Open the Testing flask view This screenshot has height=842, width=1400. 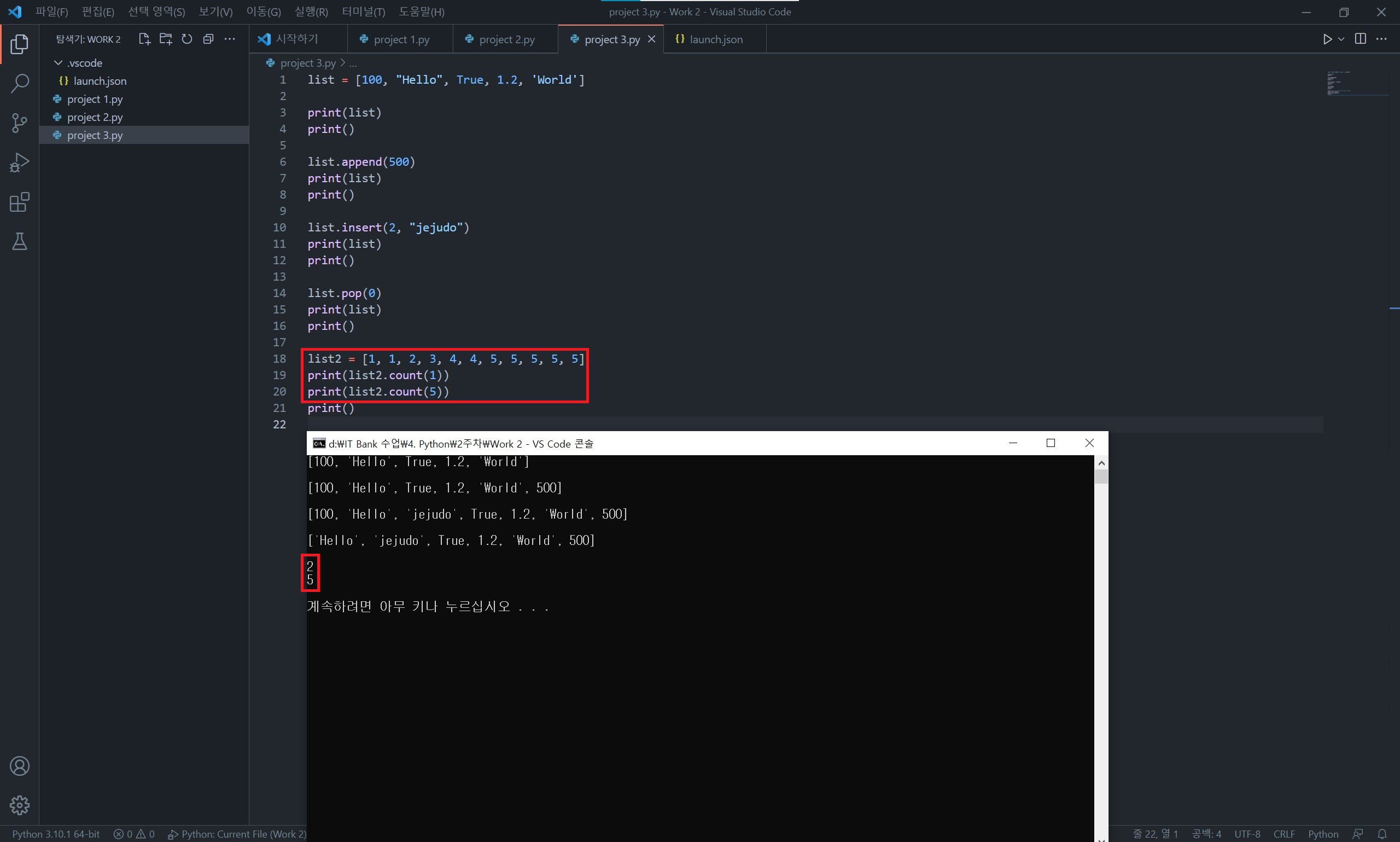(x=19, y=242)
